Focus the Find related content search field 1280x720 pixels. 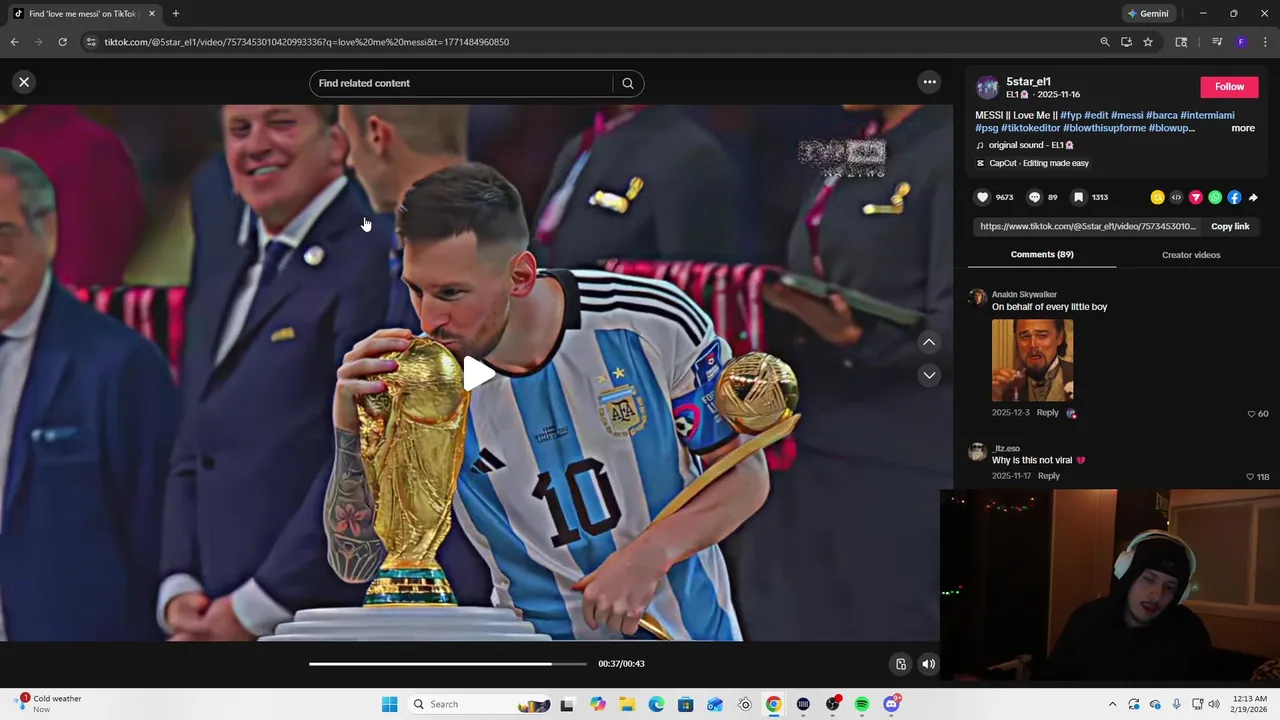pyautogui.click(x=462, y=83)
